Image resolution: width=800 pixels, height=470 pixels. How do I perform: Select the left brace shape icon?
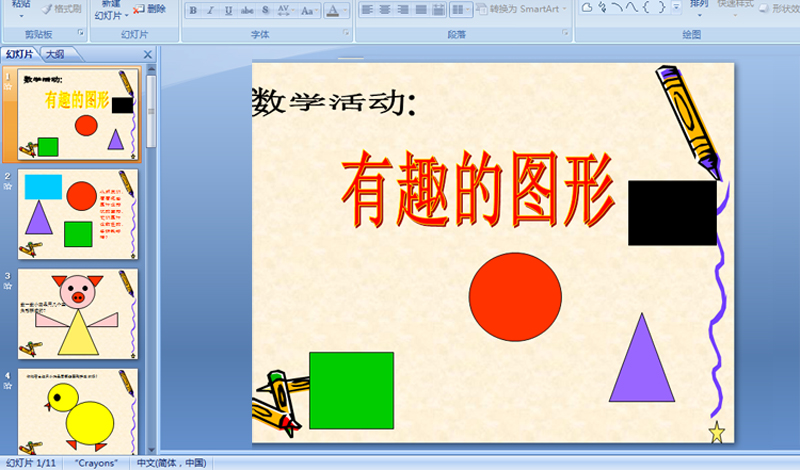646,7
